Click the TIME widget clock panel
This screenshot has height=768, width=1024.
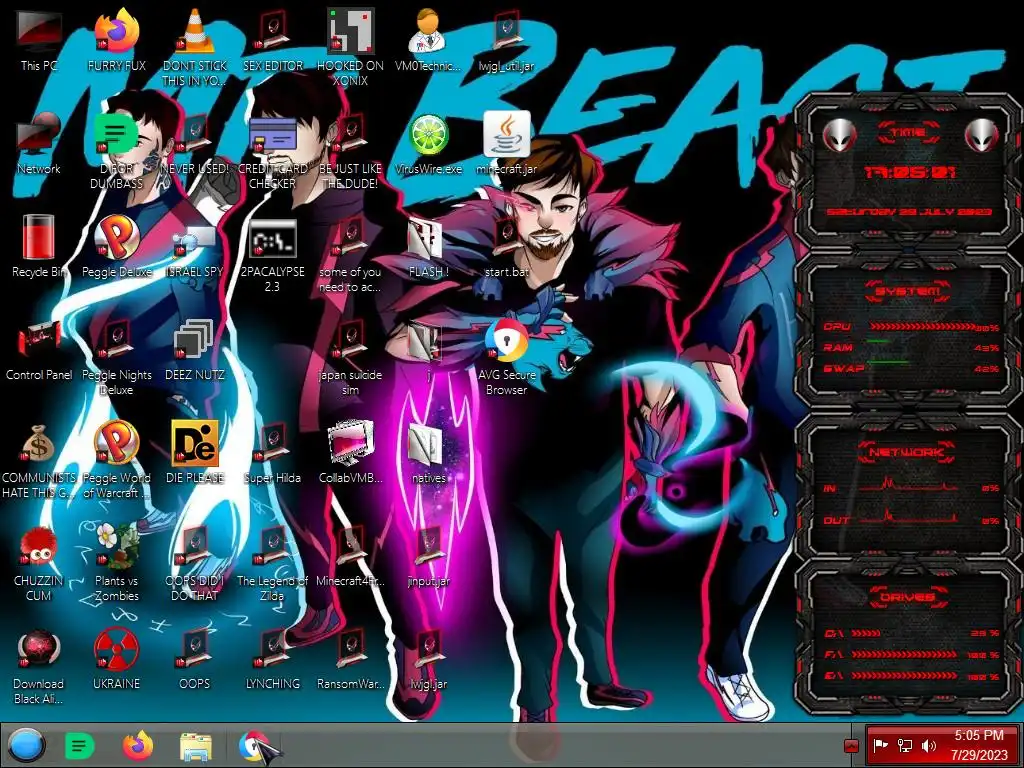(x=908, y=172)
